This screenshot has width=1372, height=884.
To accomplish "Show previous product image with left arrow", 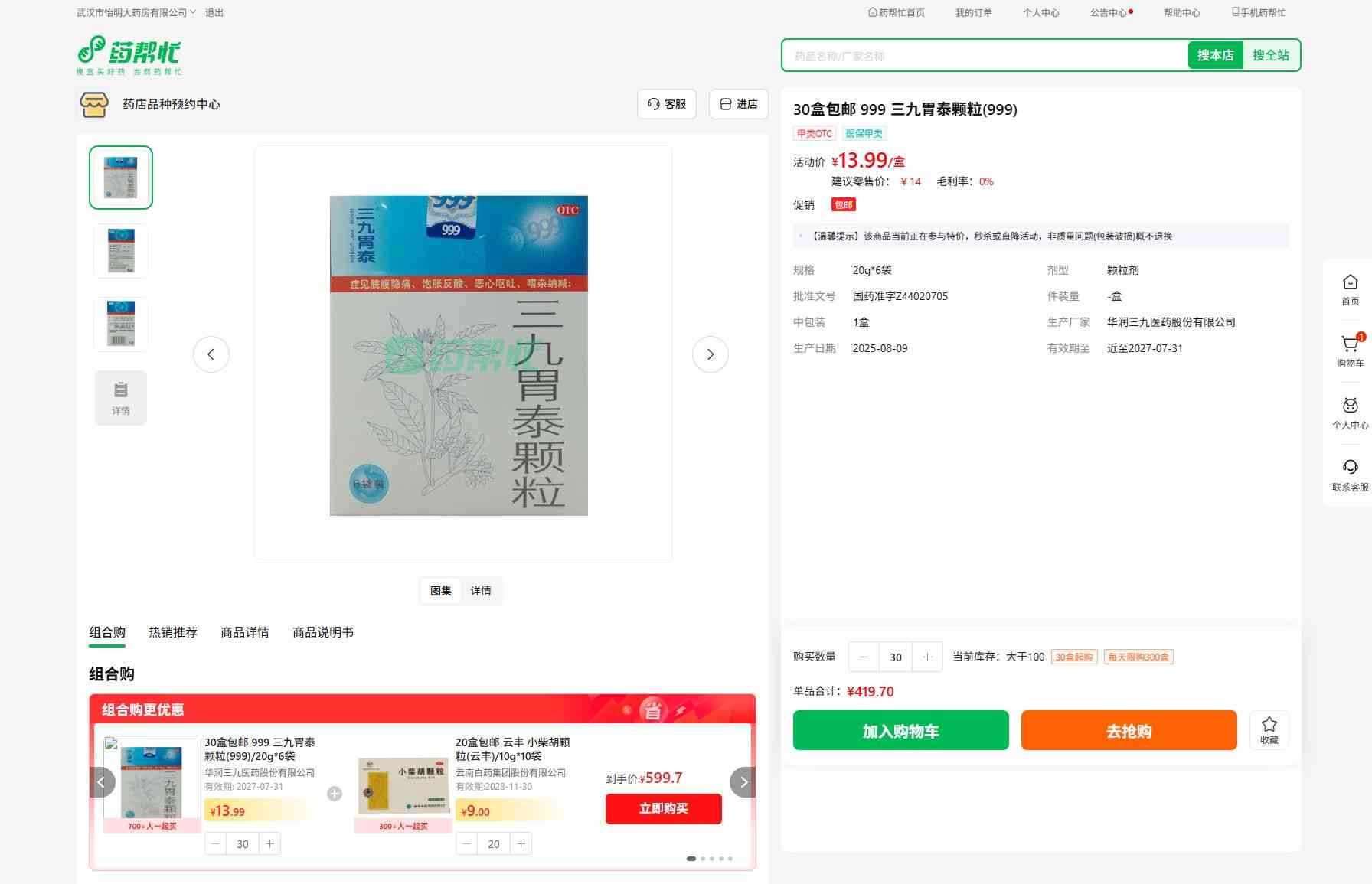I will [211, 354].
